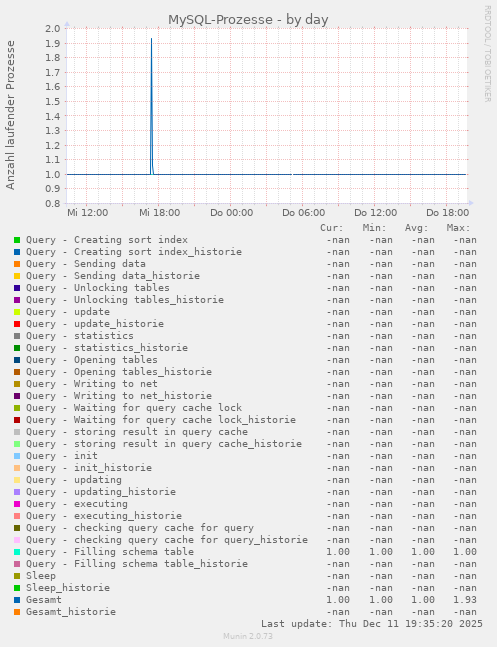Click the Cur: column header
The width and height of the screenshot is (497, 647).
coord(331,228)
